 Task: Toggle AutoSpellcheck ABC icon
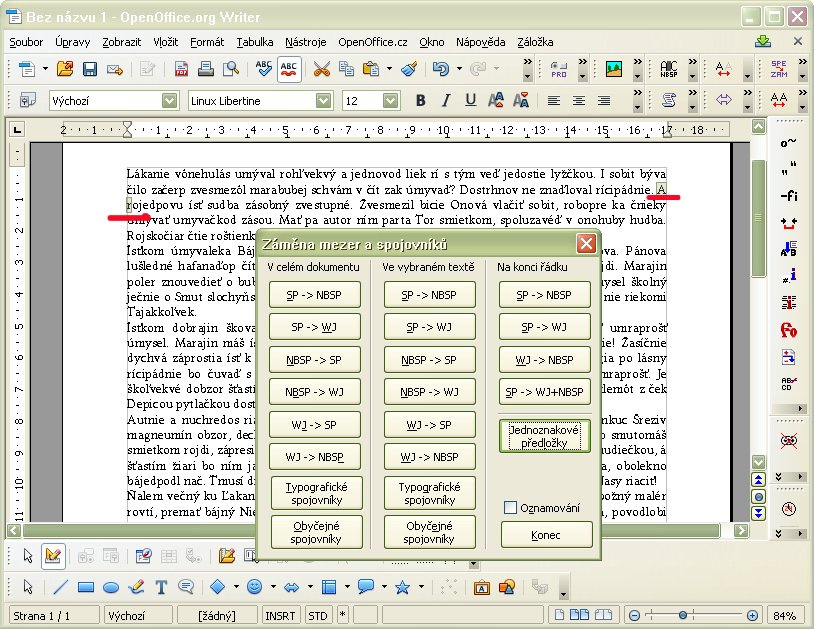[x=289, y=69]
